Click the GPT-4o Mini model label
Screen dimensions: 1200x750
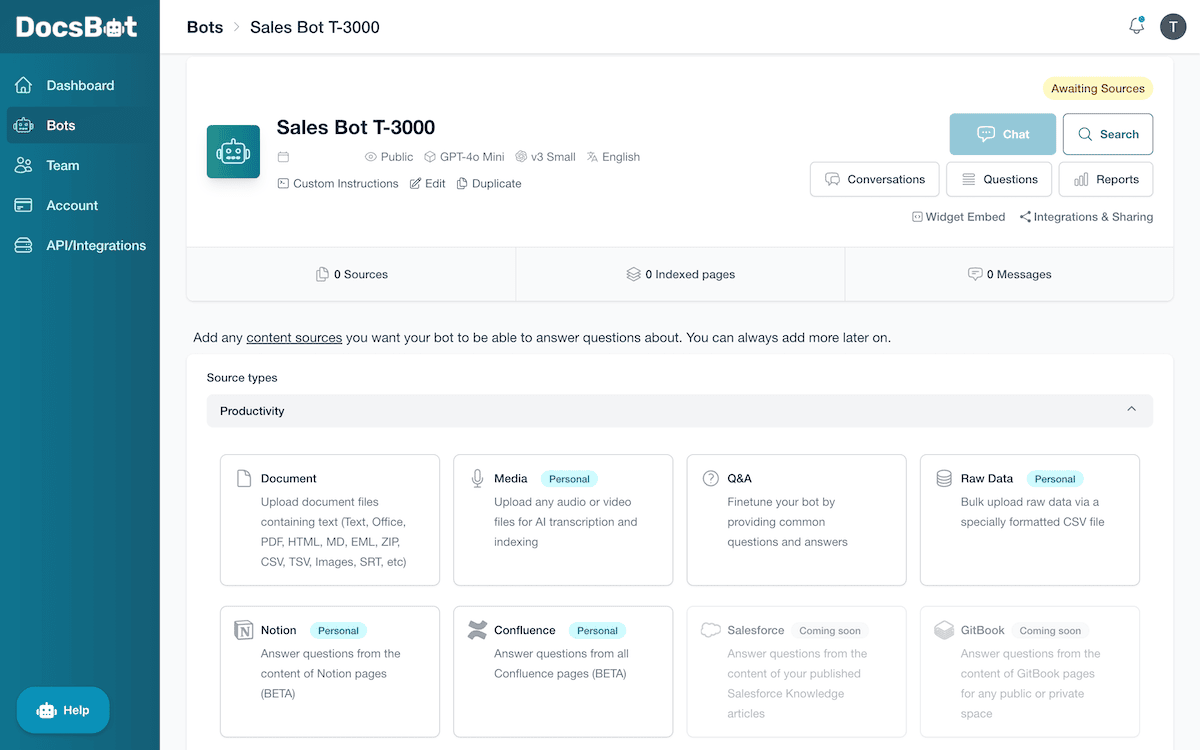click(x=464, y=157)
